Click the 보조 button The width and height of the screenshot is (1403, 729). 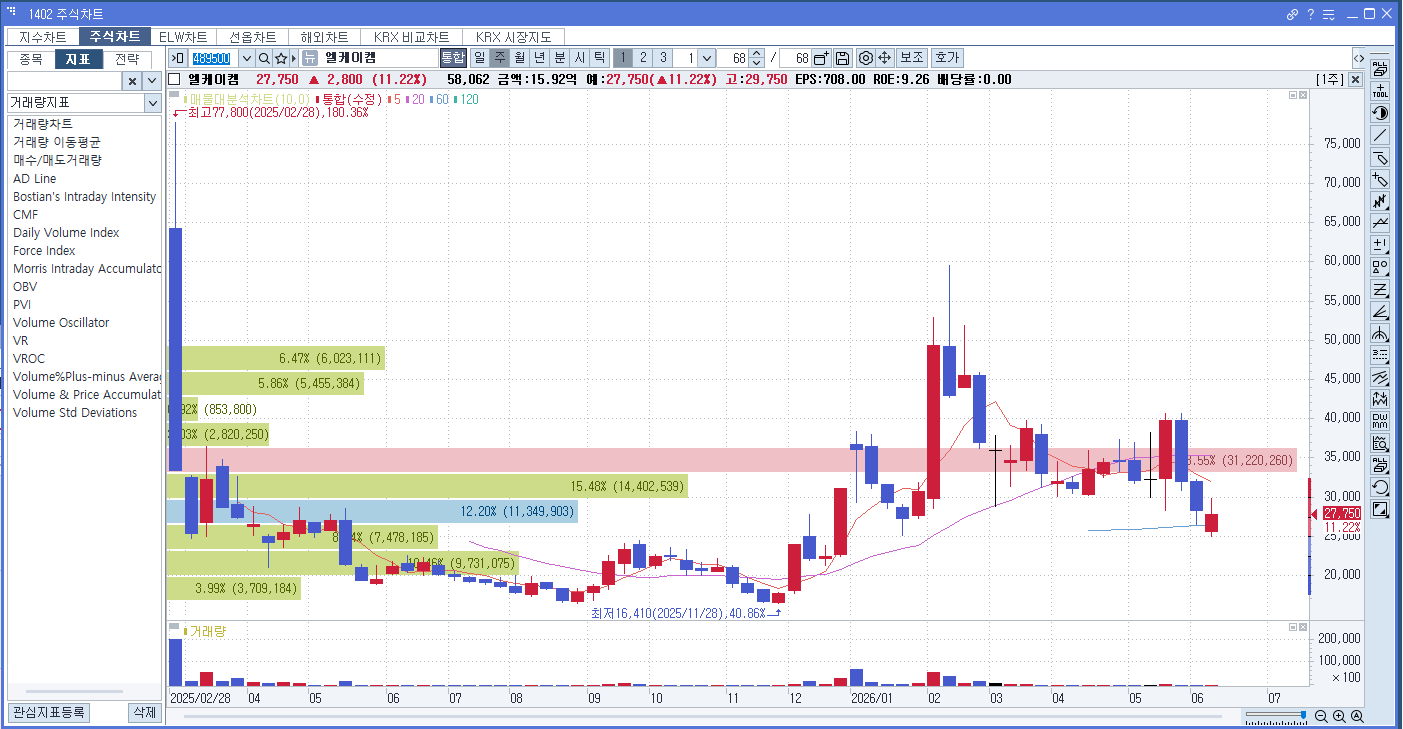(x=911, y=58)
